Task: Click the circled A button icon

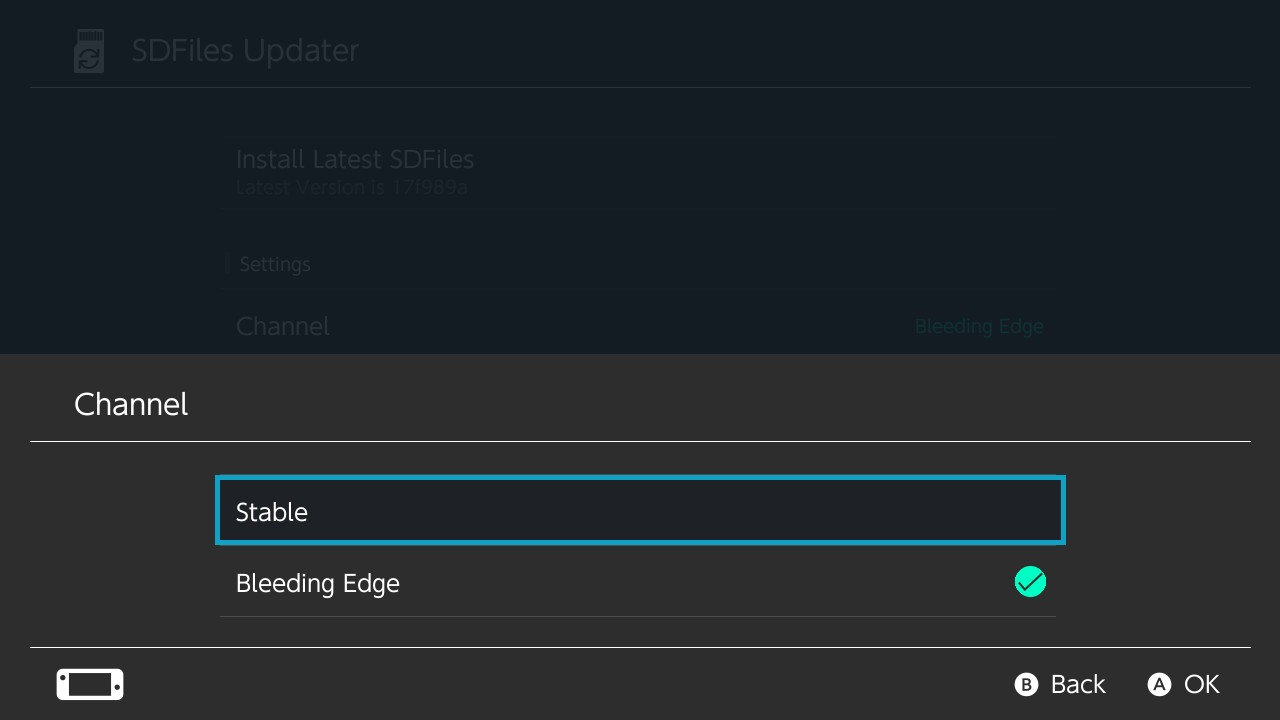Action: [1159, 684]
